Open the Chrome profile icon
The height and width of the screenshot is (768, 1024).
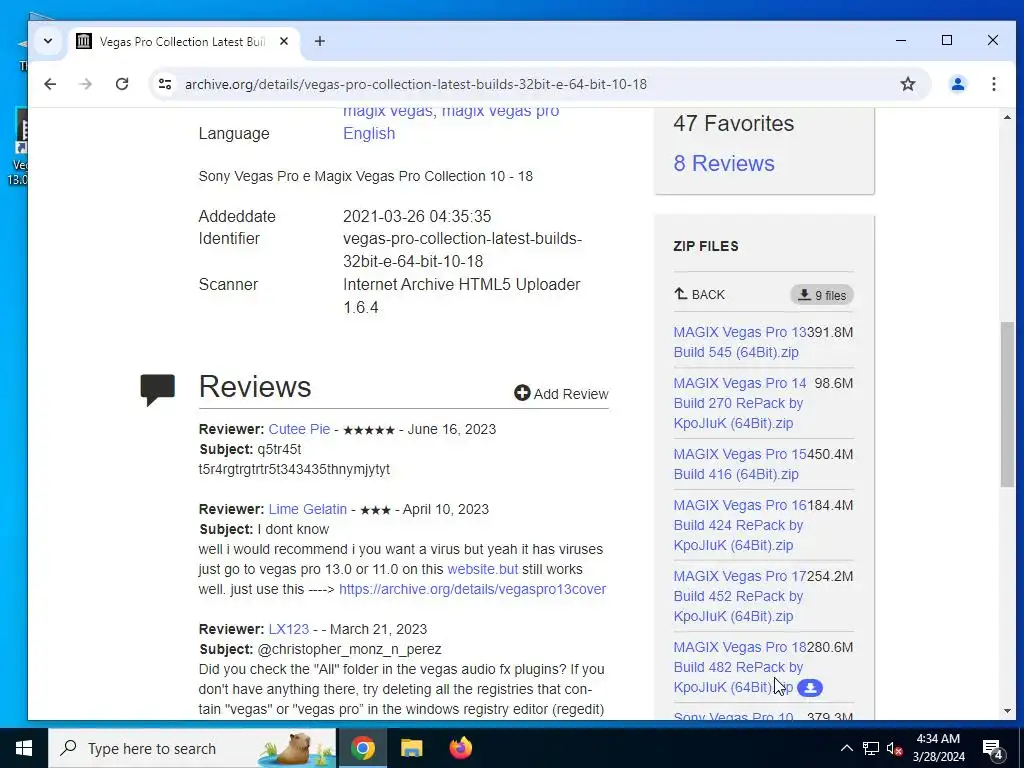tap(957, 84)
